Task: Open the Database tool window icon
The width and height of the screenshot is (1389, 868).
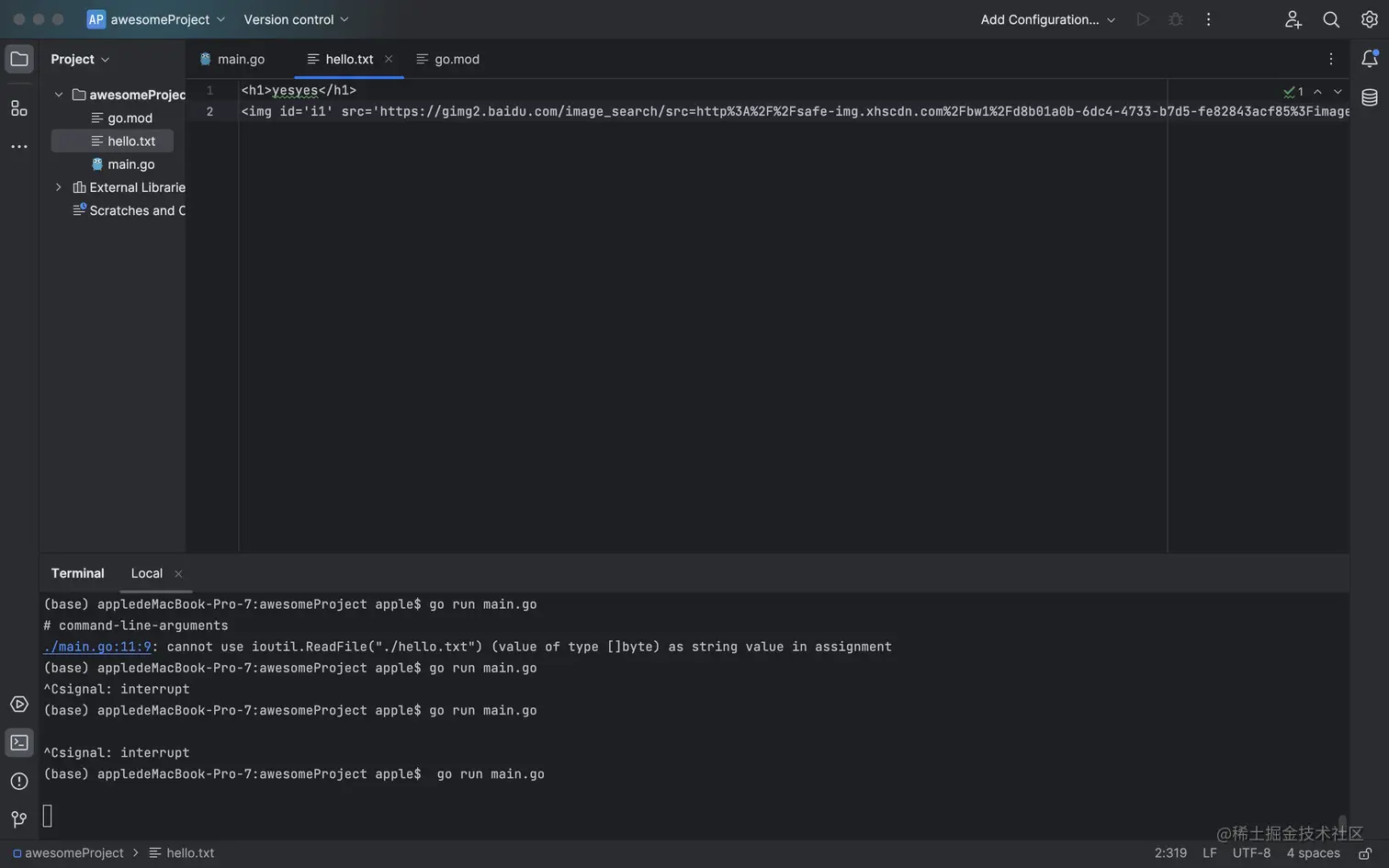Action: point(1370,97)
